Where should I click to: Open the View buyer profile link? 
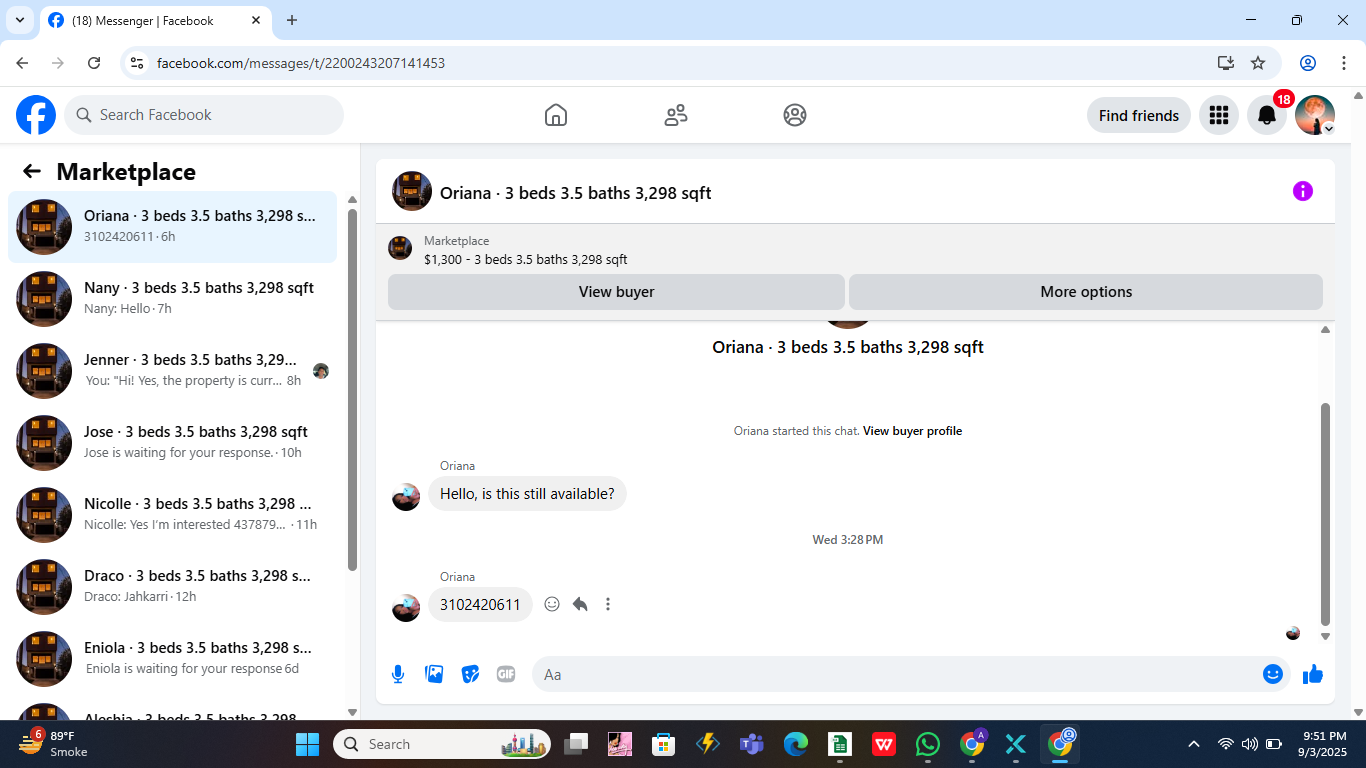pos(912,431)
